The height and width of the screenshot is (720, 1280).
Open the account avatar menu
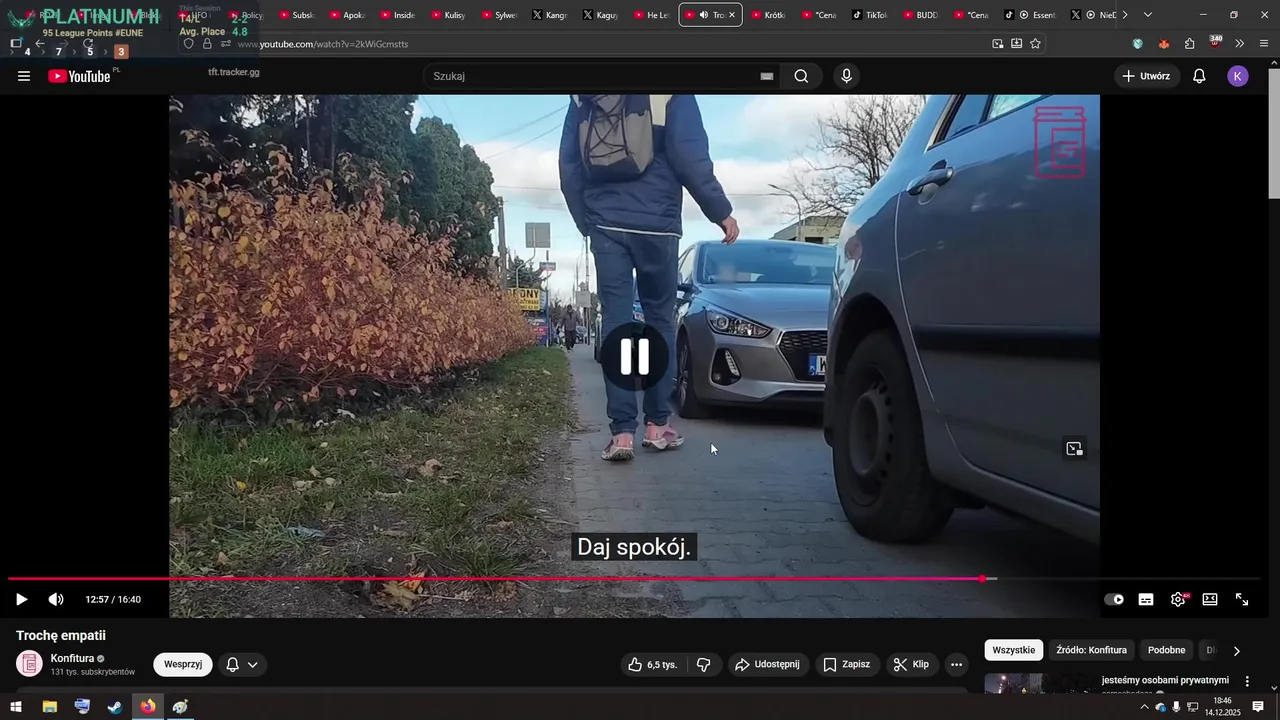[x=1238, y=76]
